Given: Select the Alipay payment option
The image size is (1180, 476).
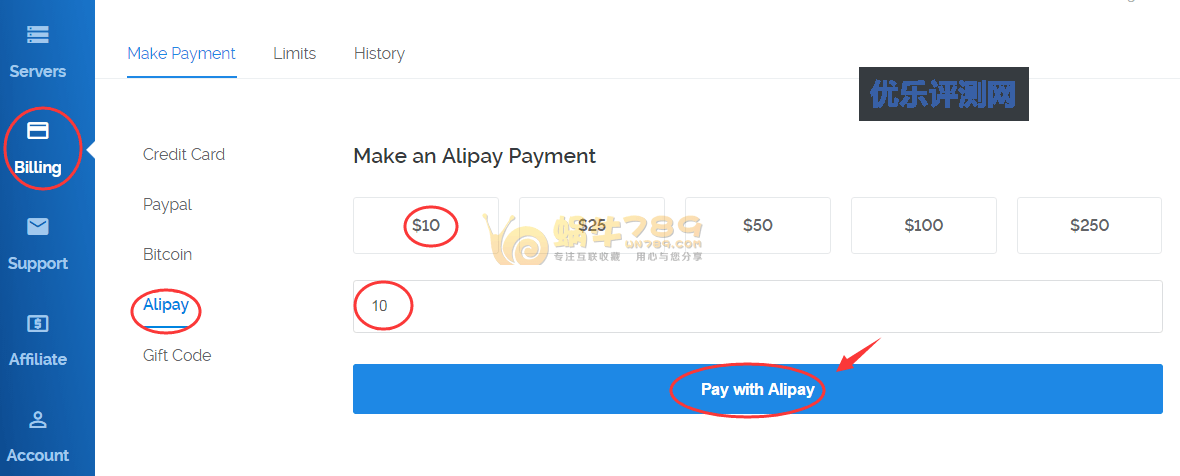Looking at the screenshot, I should click(x=166, y=304).
